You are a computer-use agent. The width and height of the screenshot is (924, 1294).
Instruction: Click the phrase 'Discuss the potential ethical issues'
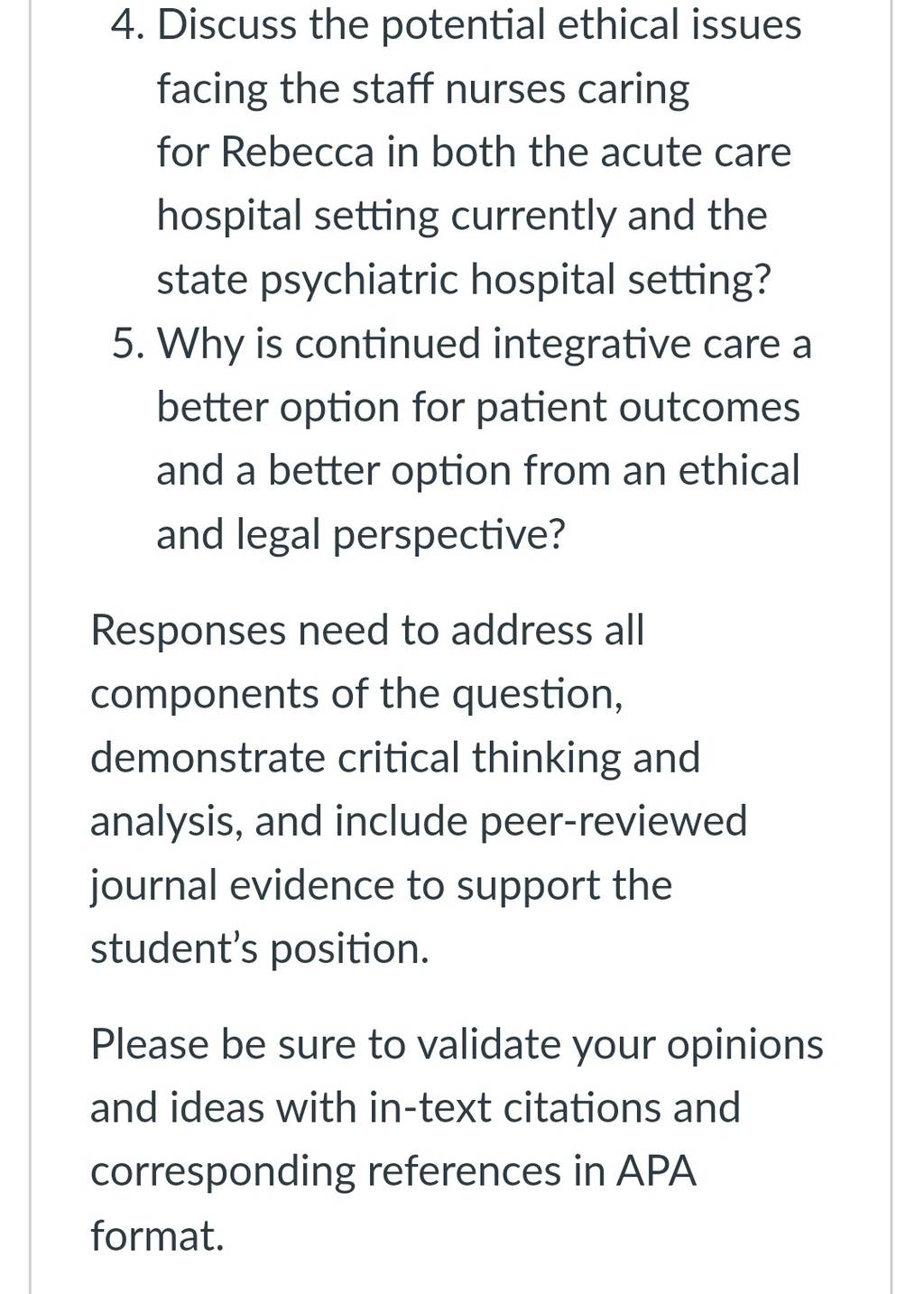pyautogui.click(x=480, y=24)
